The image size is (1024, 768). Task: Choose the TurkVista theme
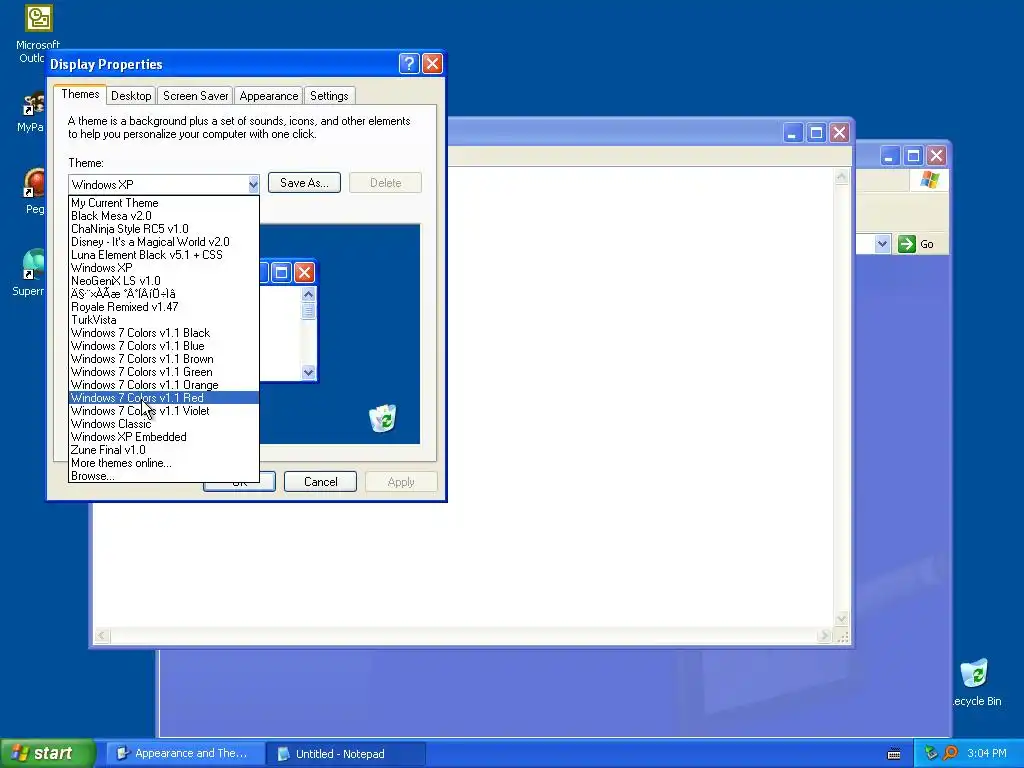point(164,320)
